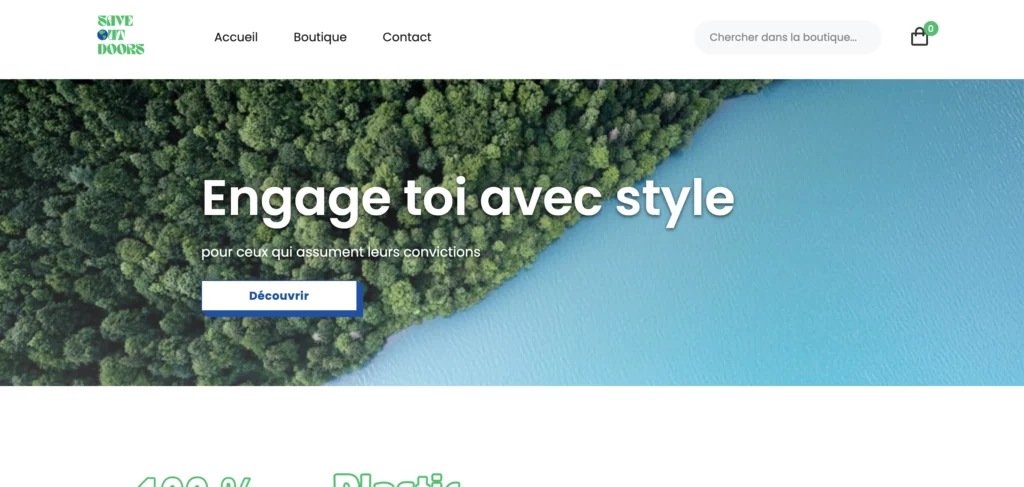Image resolution: width=1024 pixels, height=487 pixels.
Task: Click the green cart count badge
Action: [x=931, y=29]
